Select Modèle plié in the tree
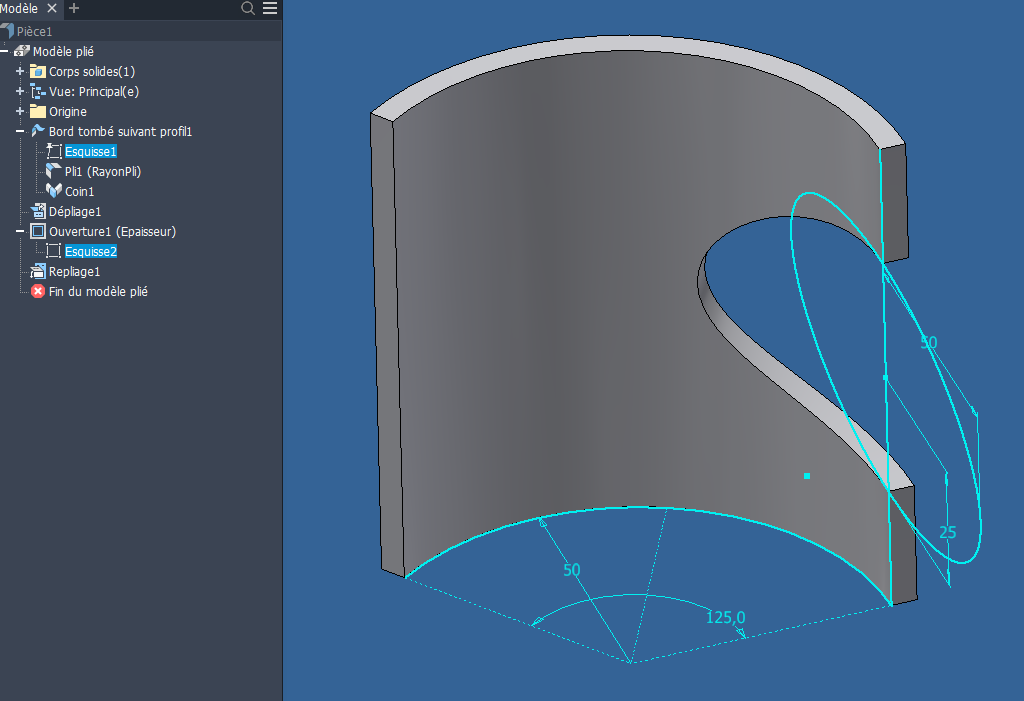This screenshot has height=701, width=1024. tap(63, 51)
